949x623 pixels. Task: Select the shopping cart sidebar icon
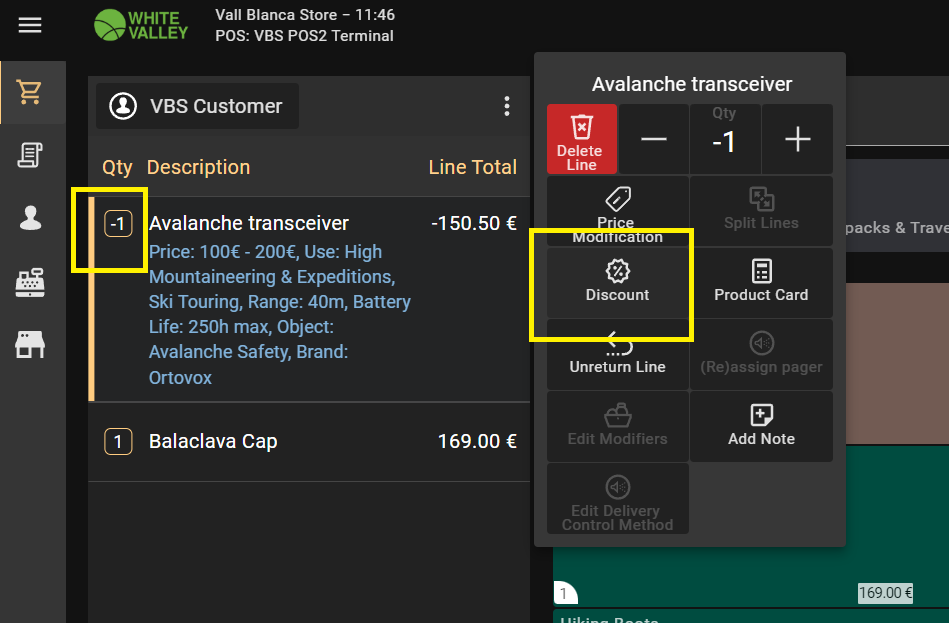point(30,93)
